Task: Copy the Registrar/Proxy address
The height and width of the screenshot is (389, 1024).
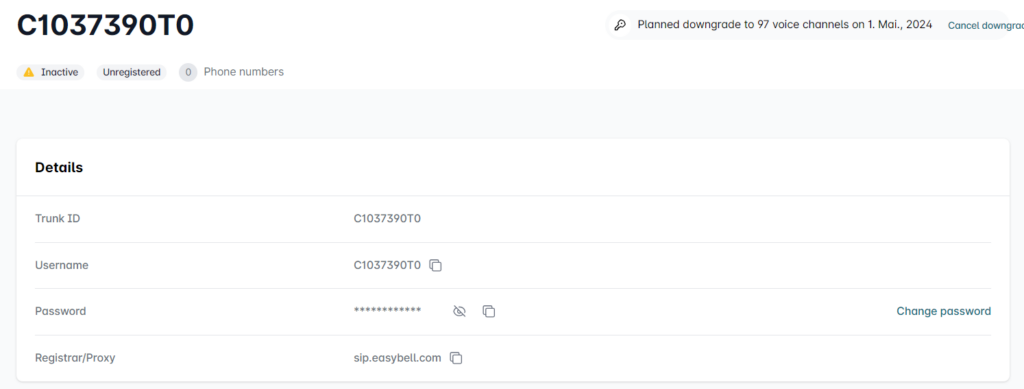Action: click(x=456, y=358)
